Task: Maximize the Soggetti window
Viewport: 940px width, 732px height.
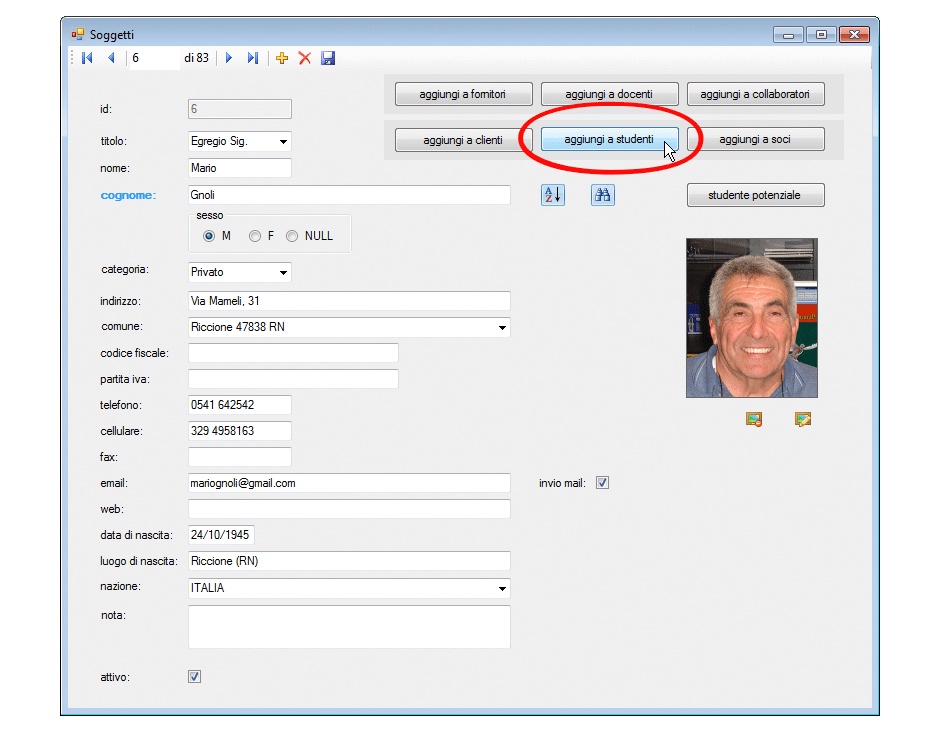Action: (x=821, y=35)
